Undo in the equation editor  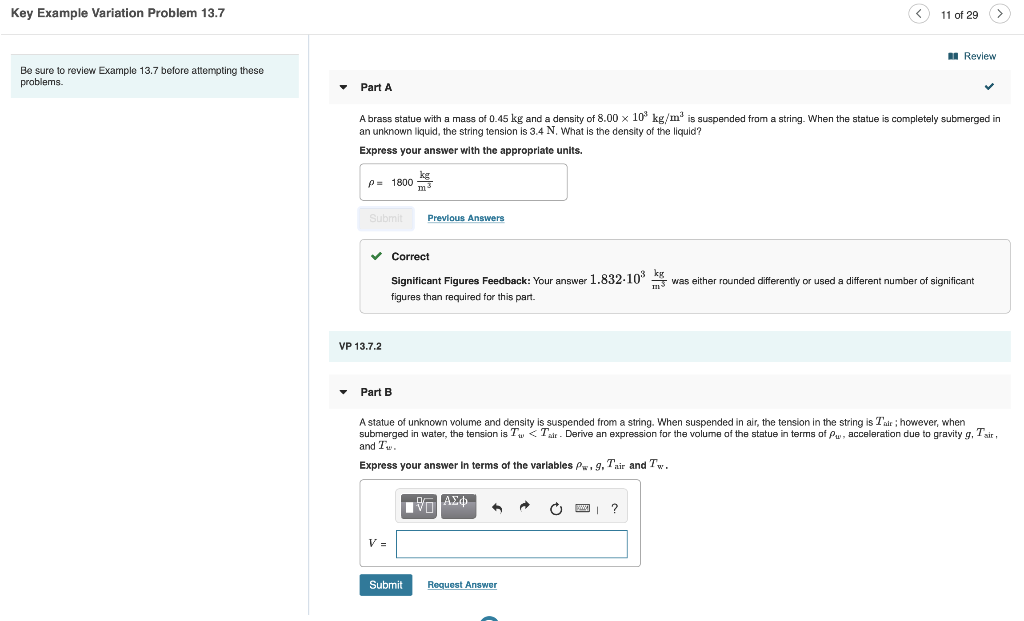(x=497, y=507)
